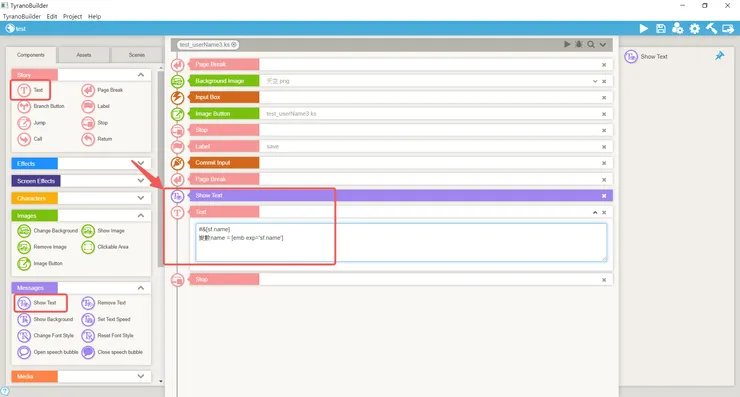This screenshot has height=397, width=740.
Task: Click the search magnifier in scene bar
Action: (x=591, y=44)
